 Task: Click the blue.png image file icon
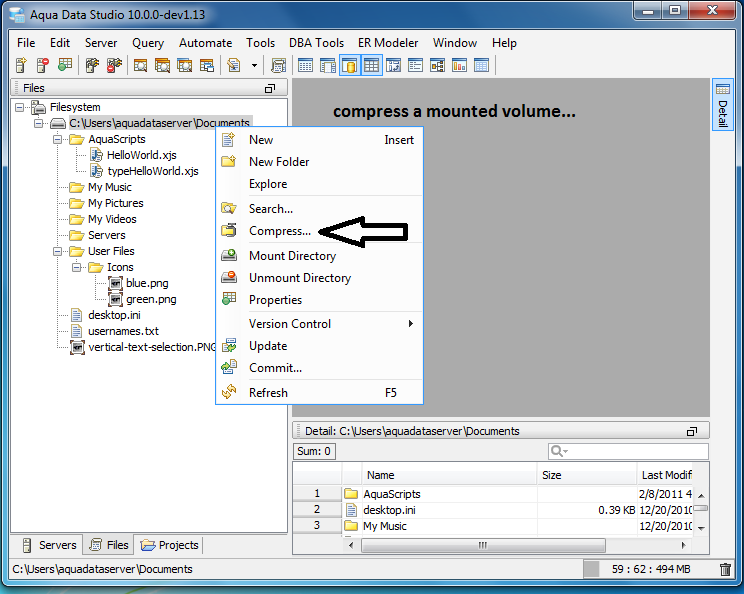pos(116,283)
